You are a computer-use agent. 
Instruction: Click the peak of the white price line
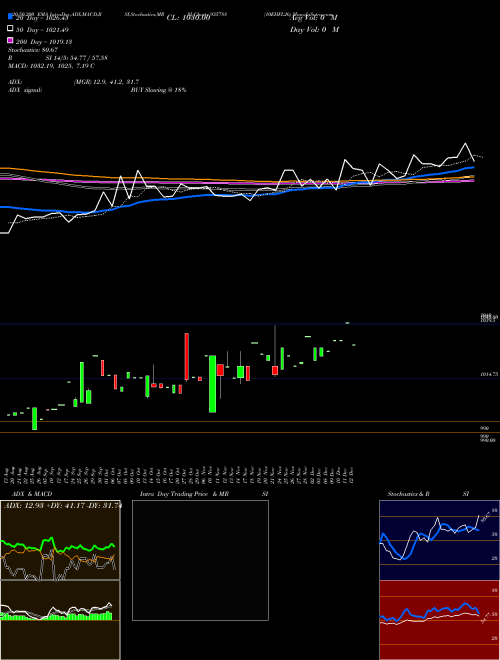coord(465,144)
